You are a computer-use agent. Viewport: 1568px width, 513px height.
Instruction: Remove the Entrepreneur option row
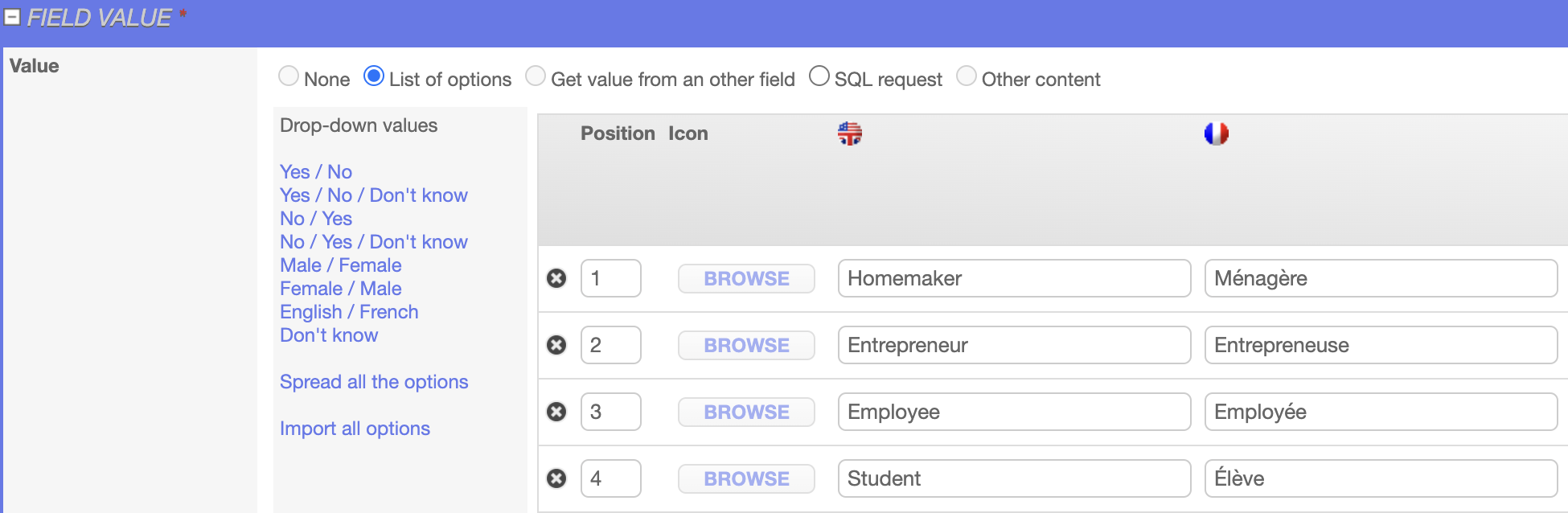point(556,345)
